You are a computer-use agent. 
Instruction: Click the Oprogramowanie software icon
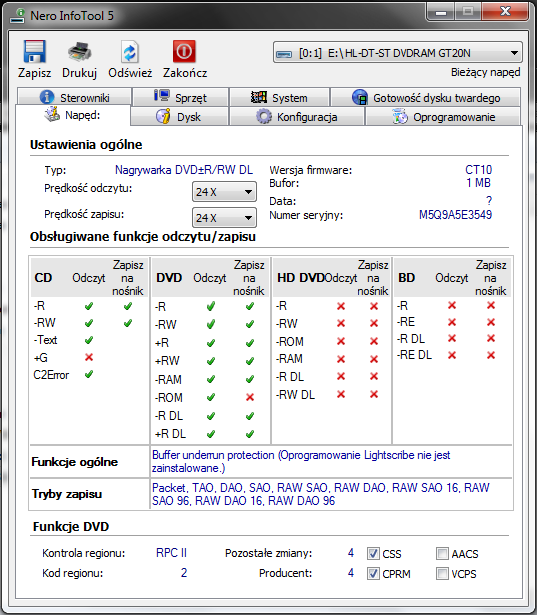400,116
